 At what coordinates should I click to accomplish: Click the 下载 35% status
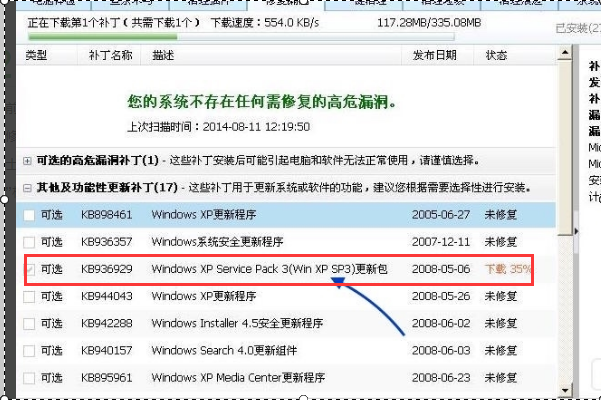pyautogui.click(x=508, y=269)
